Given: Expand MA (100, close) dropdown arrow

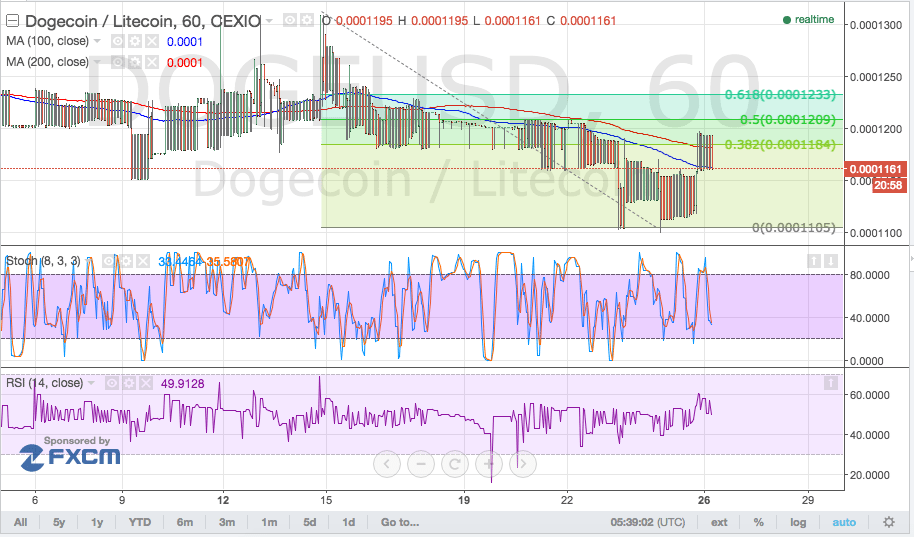Looking at the screenshot, I should click(x=97, y=41).
